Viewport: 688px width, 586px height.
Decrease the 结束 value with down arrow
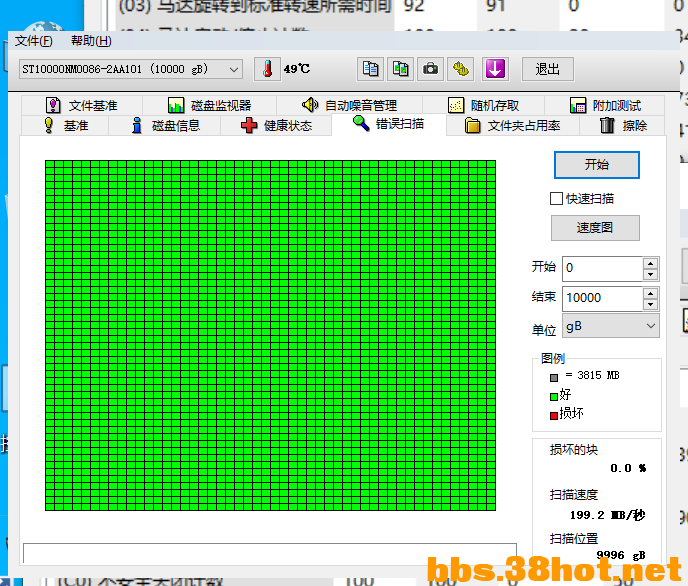pos(650,304)
